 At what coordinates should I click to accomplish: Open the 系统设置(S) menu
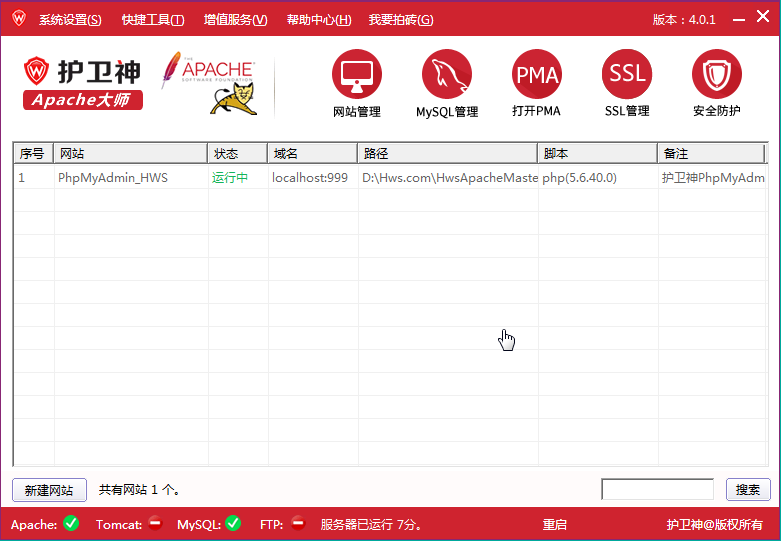coord(70,20)
